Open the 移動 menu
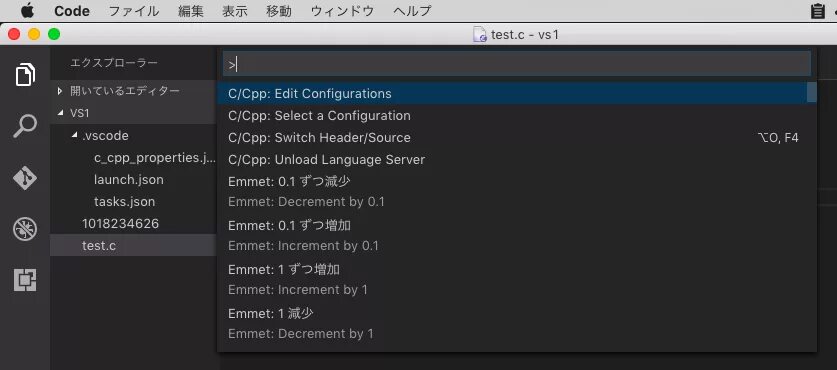This screenshot has width=837, height=370. (x=279, y=11)
